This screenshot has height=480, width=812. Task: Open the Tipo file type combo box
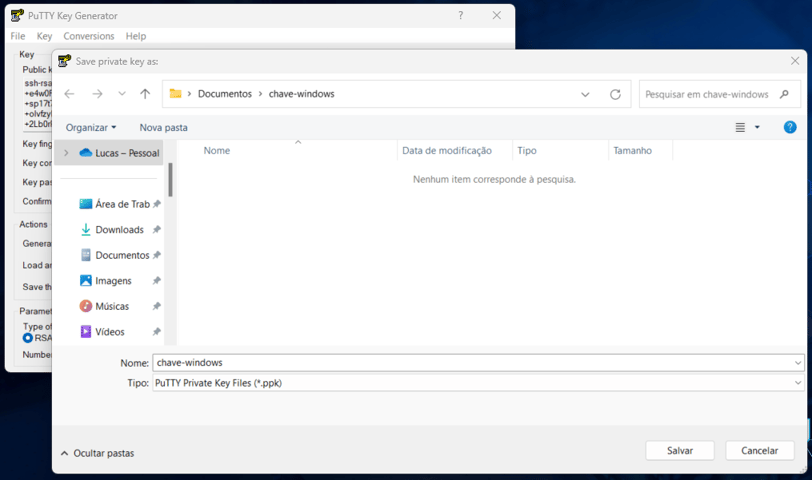point(478,383)
